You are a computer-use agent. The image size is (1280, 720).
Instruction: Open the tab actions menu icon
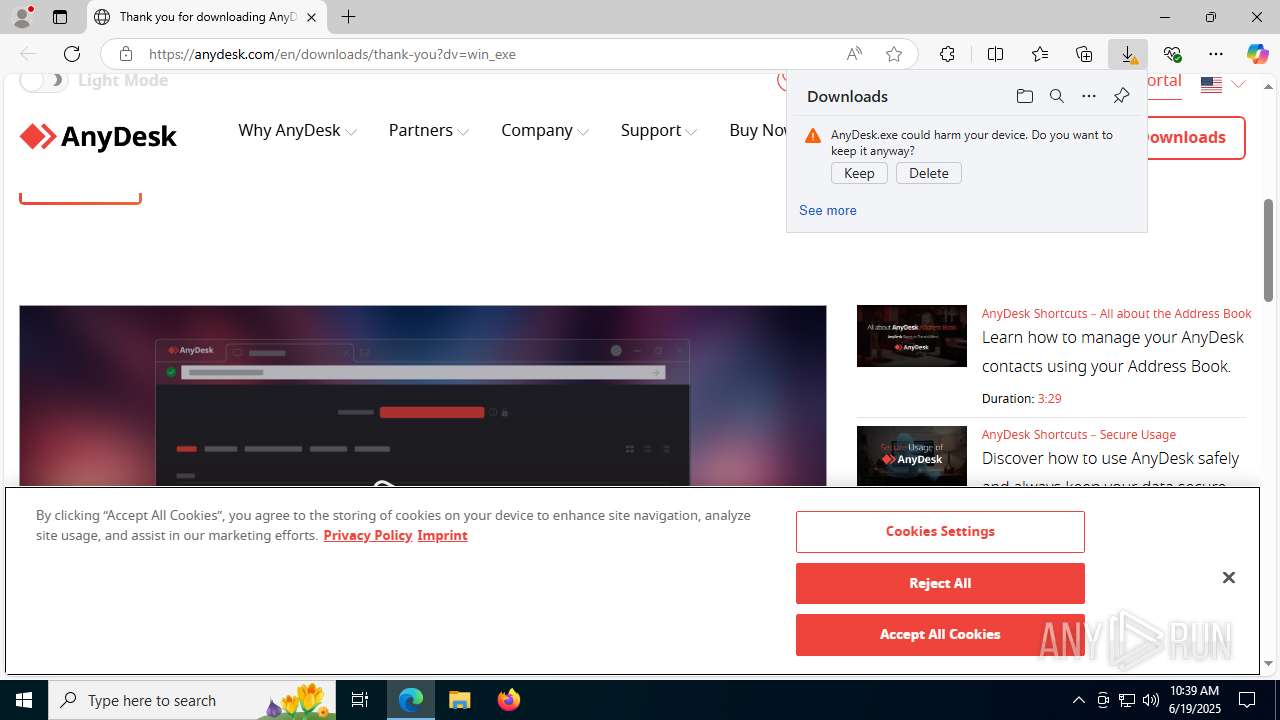[x=60, y=17]
